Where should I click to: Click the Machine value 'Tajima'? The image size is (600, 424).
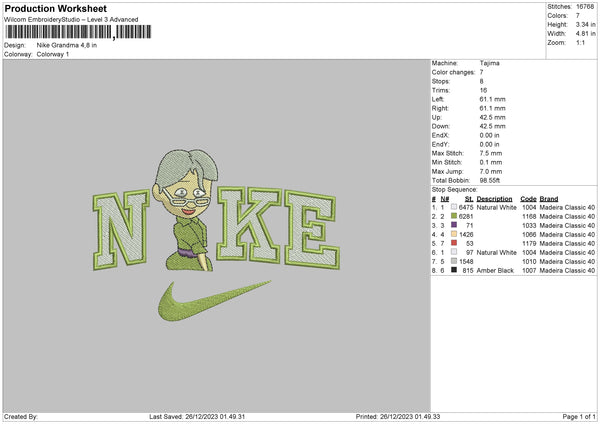coord(489,63)
